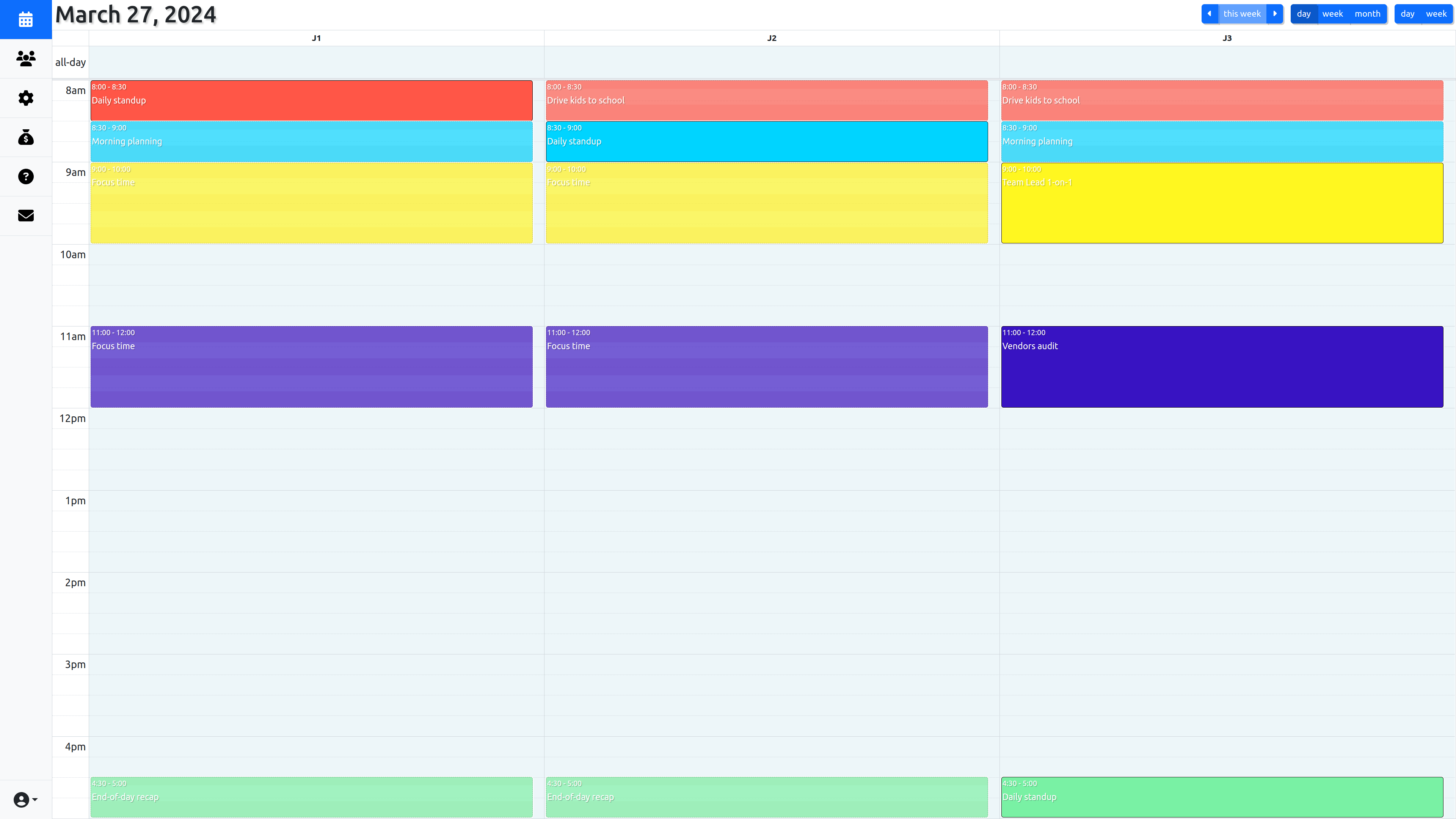The image size is (1456, 819).
Task: Select the week toggle view
Action: point(1436,13)
